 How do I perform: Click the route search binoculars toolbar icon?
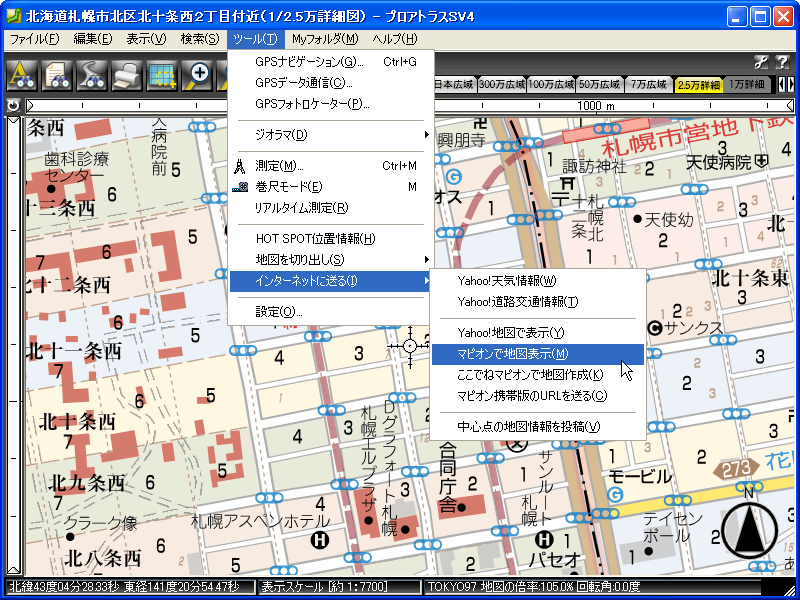(91, 76)
